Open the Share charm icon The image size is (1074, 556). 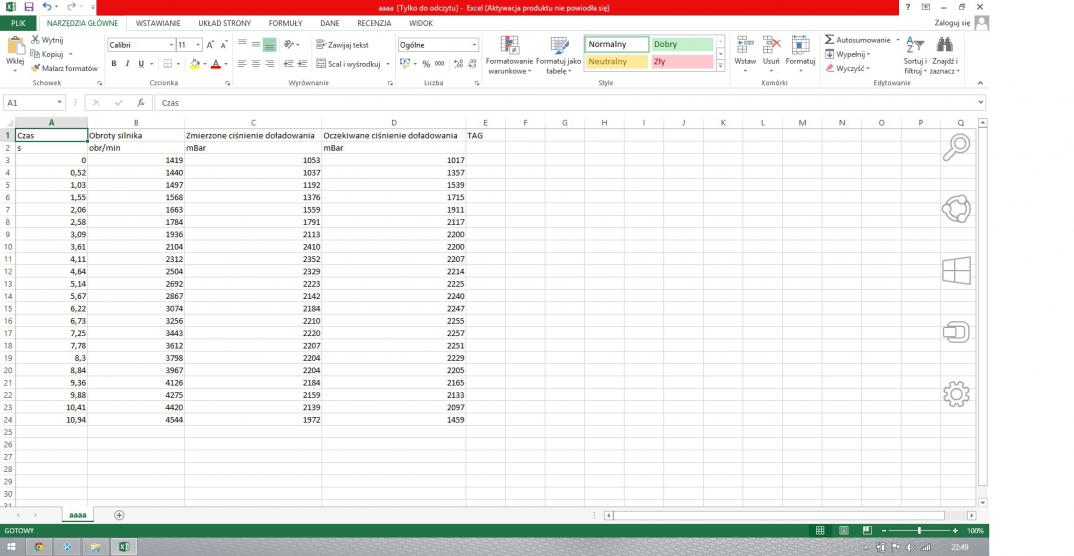(956, 209)
